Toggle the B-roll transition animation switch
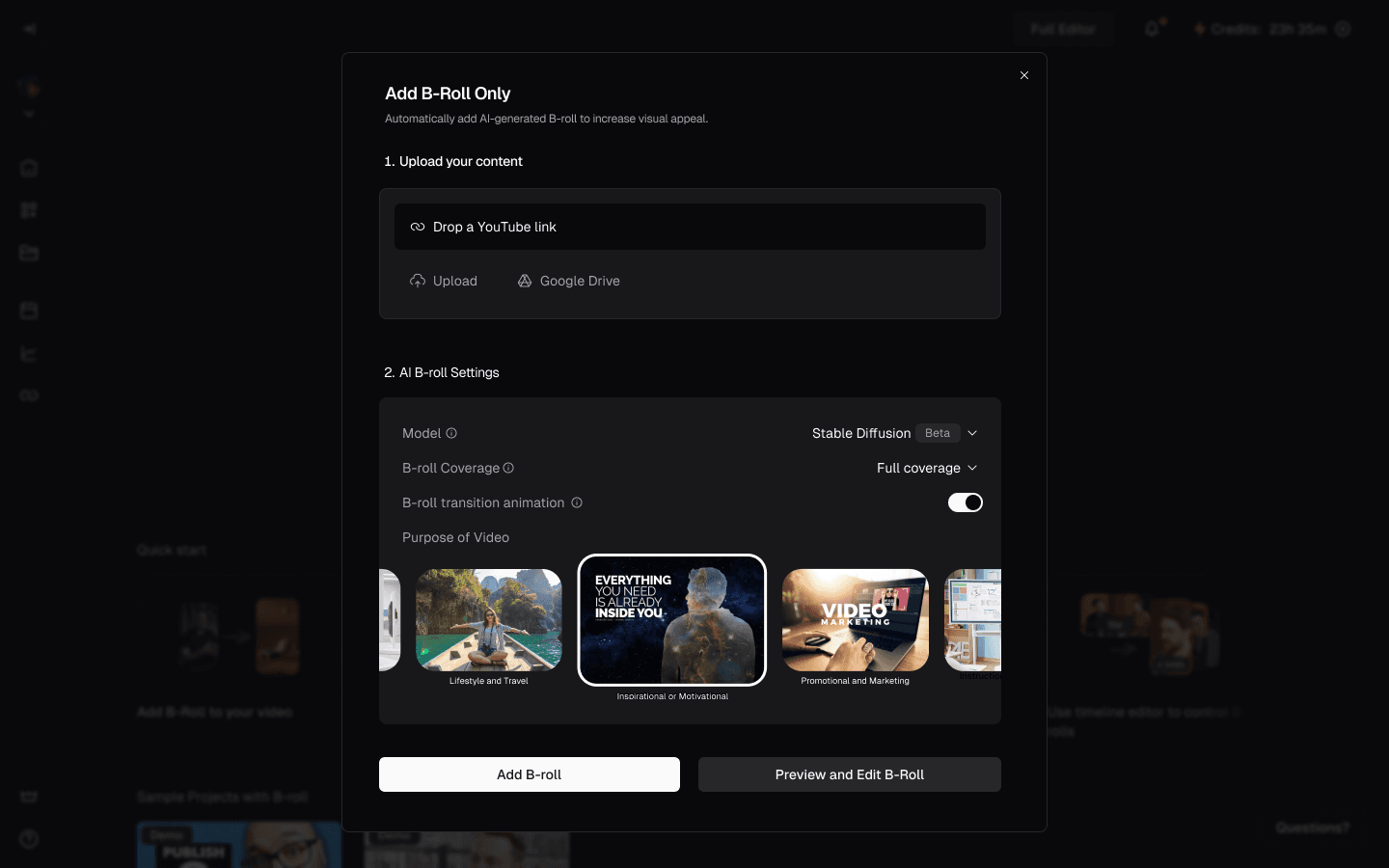 pos(966,502)
